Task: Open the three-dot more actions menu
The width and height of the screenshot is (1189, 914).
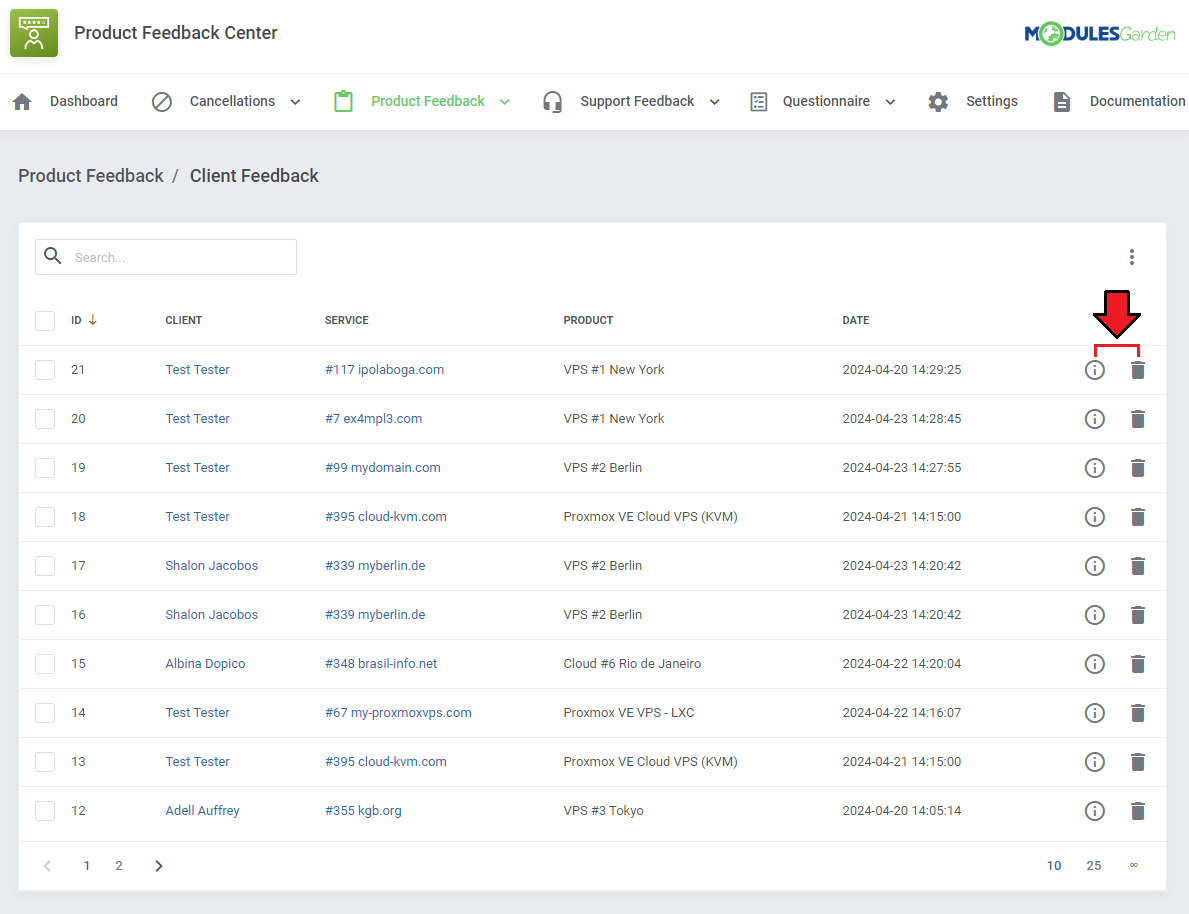Action: coord(1132,257)
